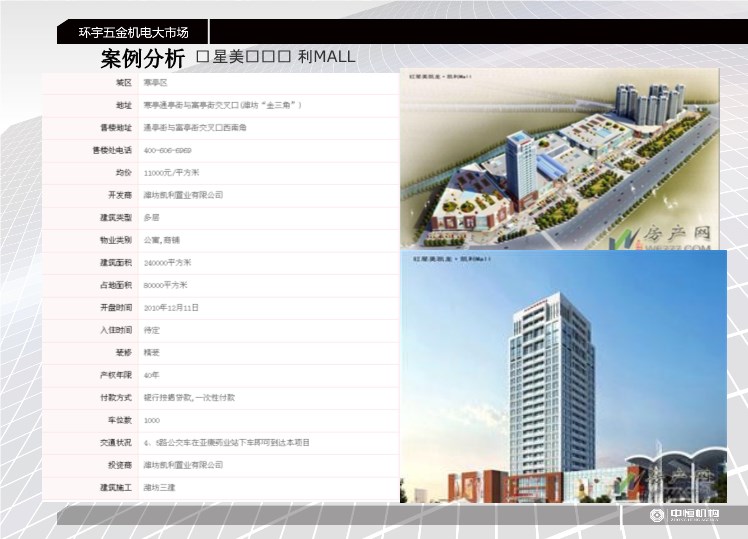The width and height of the screenshot is (748, 539).
Task: Click the value ending in 交叉口西南角
Action: click(x=195, y=127)
